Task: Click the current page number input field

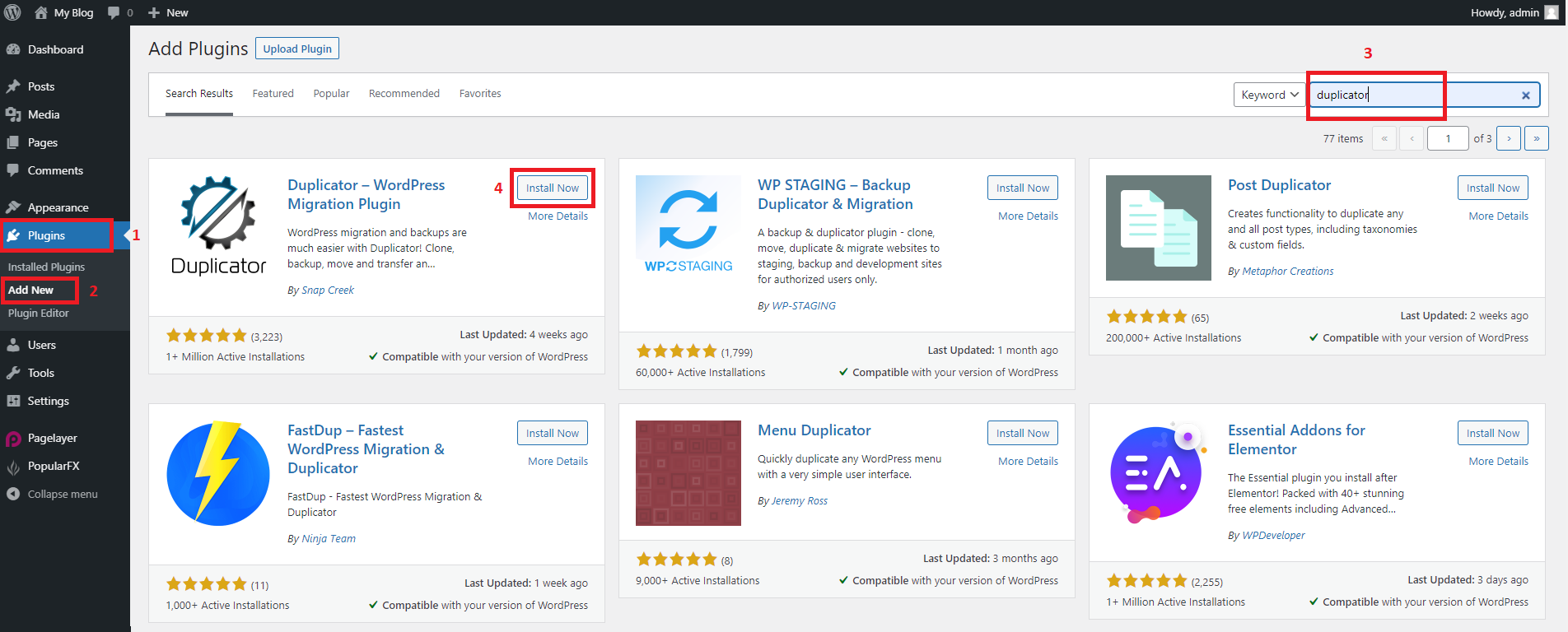Action: pyautogui.click(x=1448, y=138)
